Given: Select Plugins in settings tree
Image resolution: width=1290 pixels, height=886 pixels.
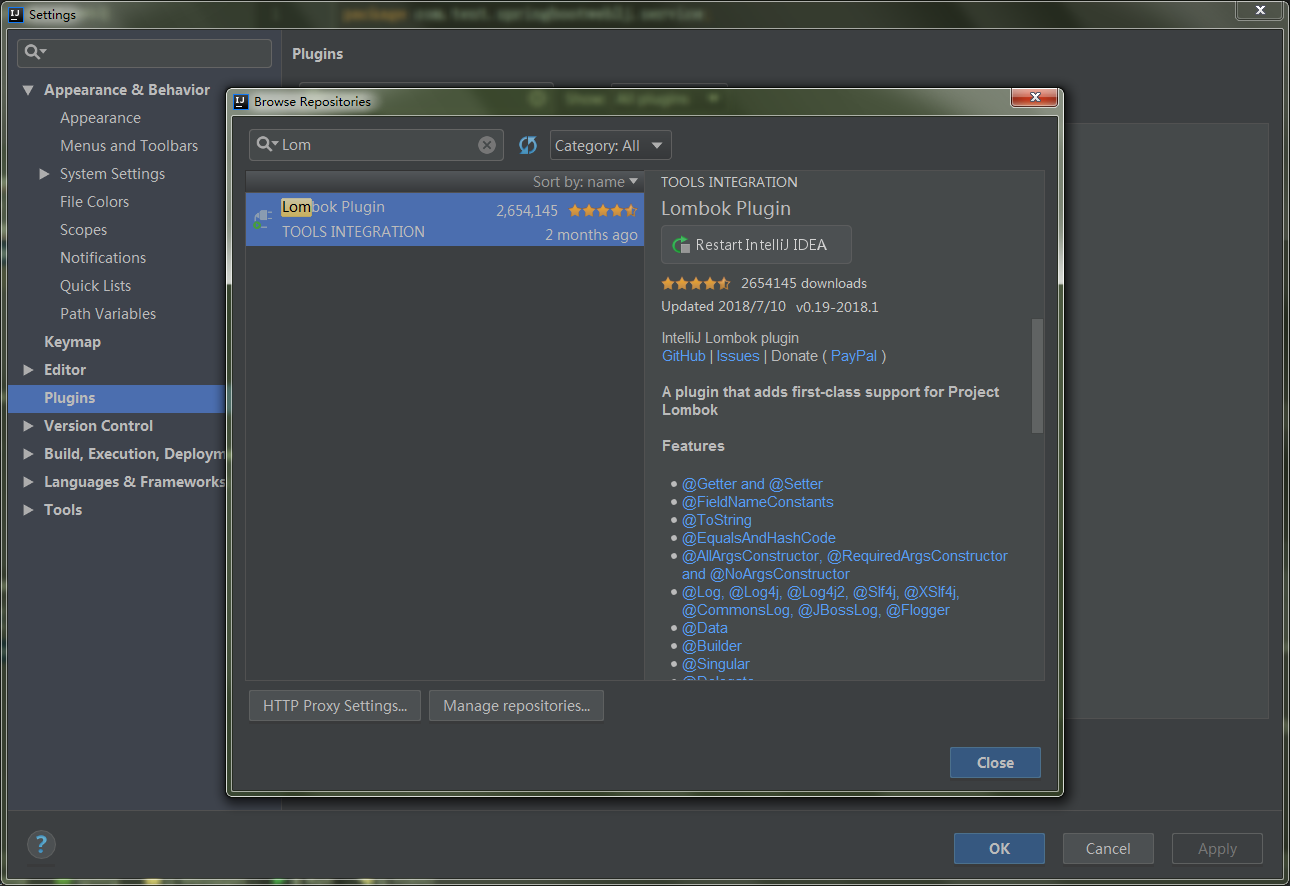Looking at the screenshot, I should click(x=118, y=398).
